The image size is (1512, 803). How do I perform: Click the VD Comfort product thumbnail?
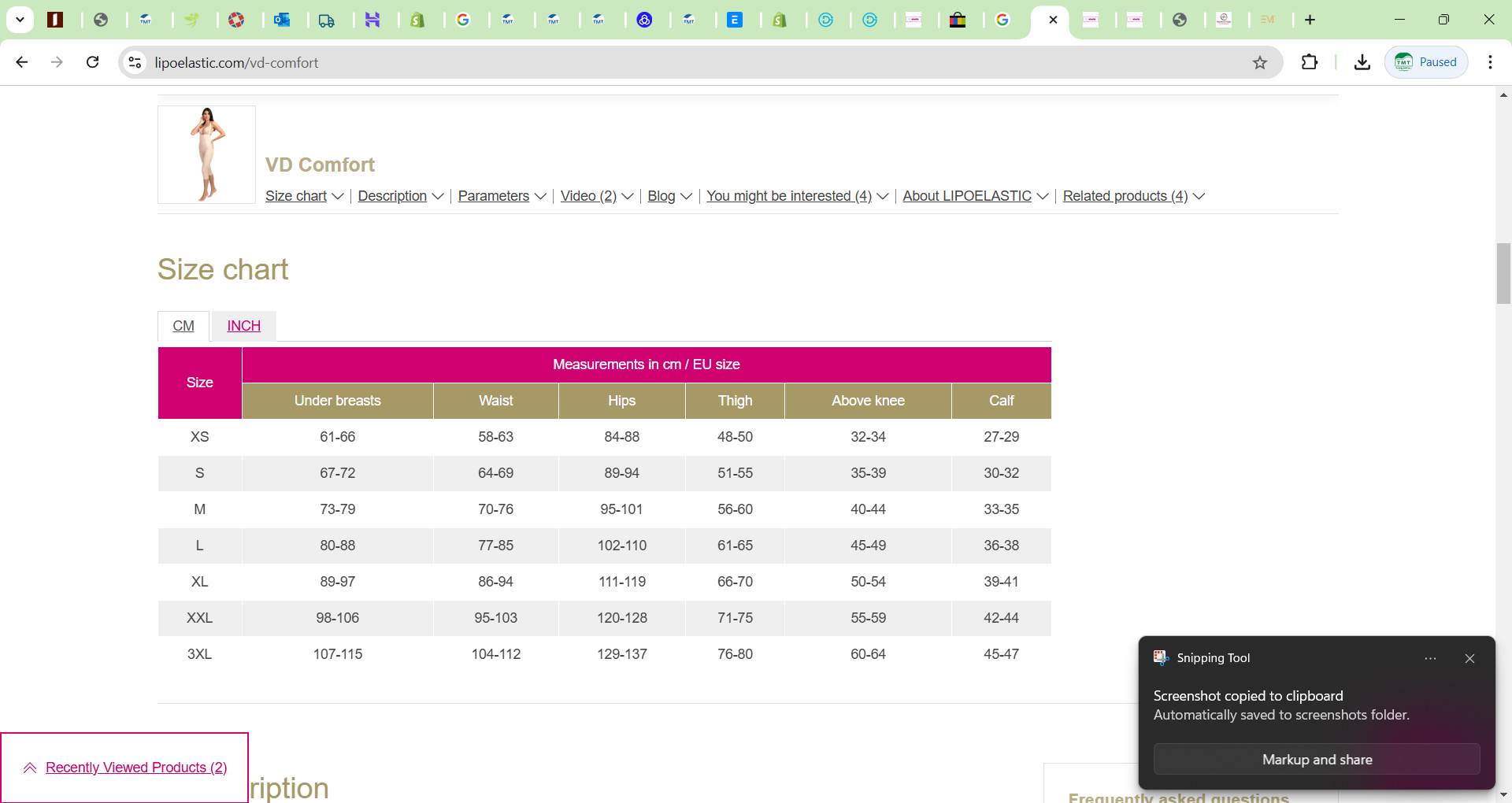(x=206, y=154)
